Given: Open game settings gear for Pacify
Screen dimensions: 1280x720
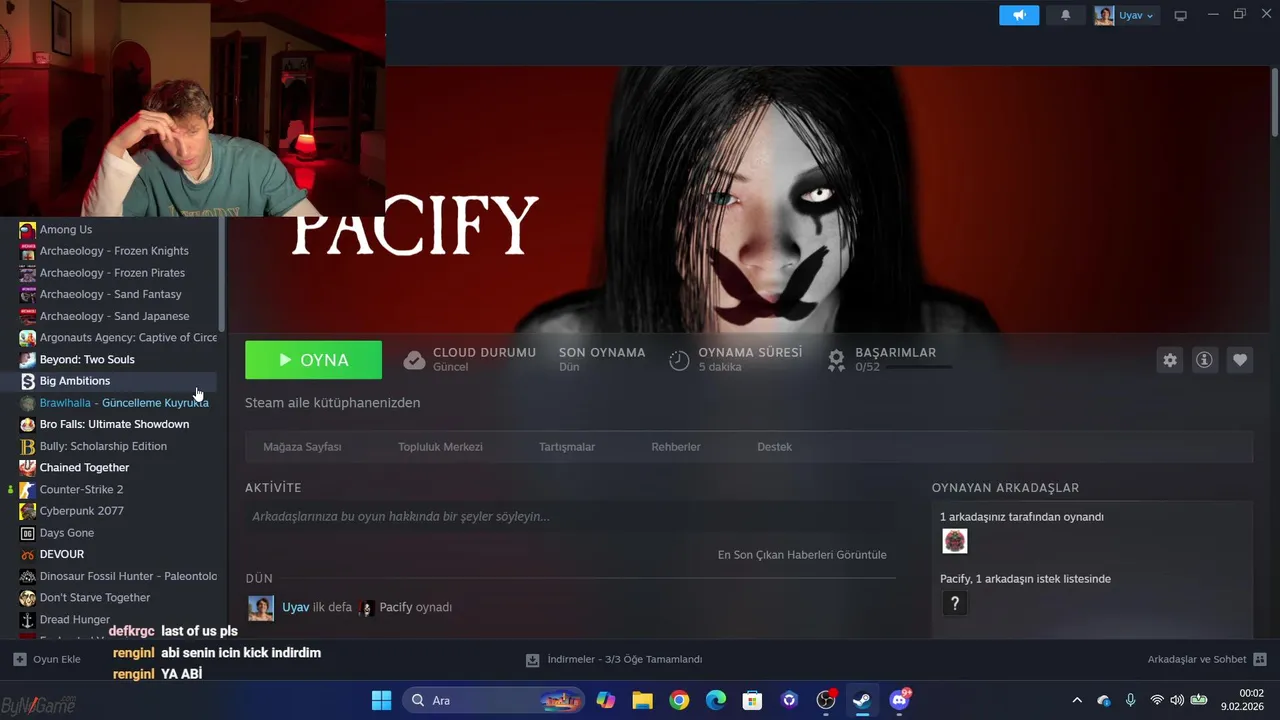Looking at the screenshot, I should tap(1170, 360).
